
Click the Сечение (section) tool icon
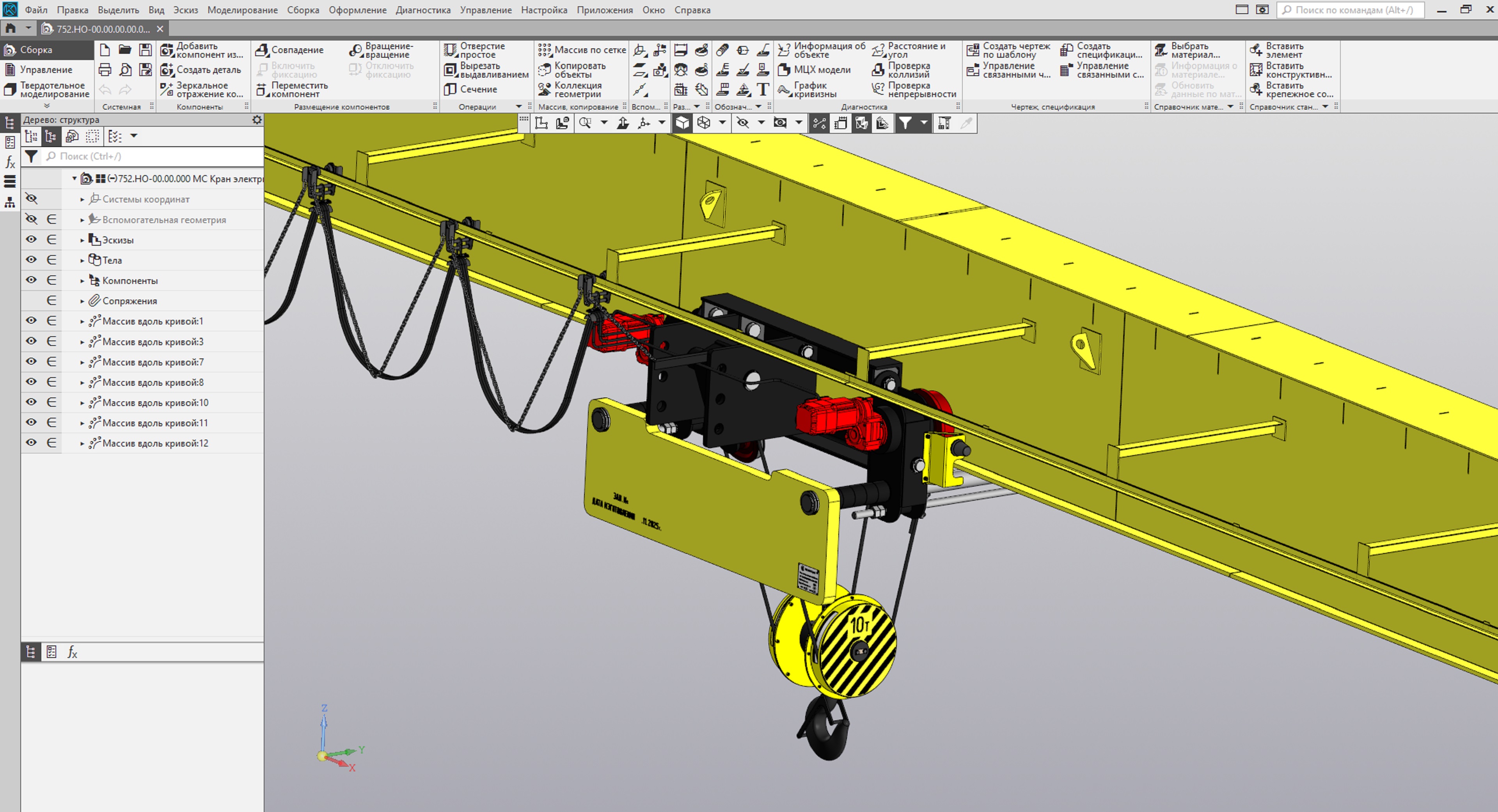(x=450, y=89)
